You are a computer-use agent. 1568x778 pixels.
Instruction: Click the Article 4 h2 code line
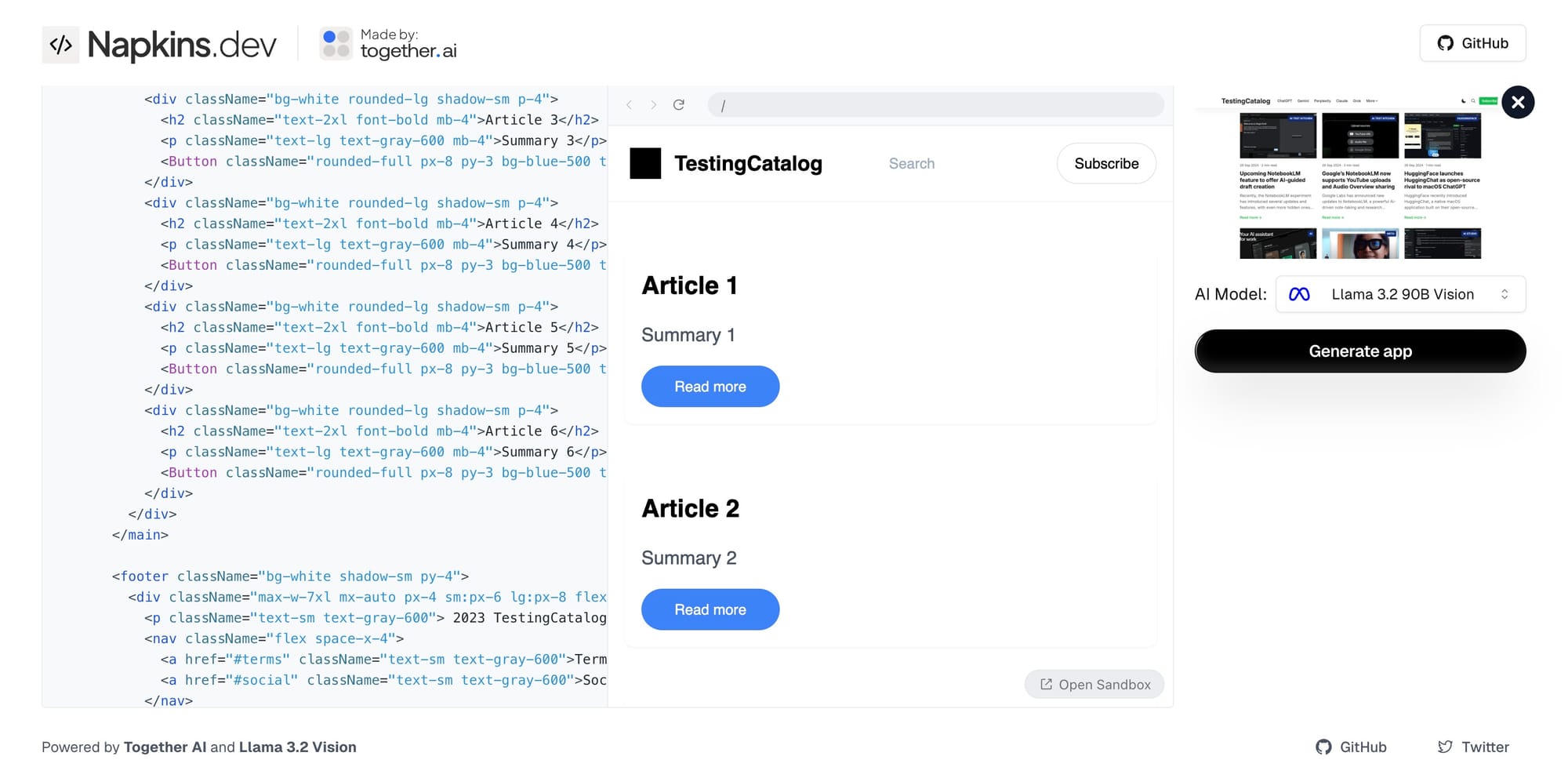coord(379,224)
